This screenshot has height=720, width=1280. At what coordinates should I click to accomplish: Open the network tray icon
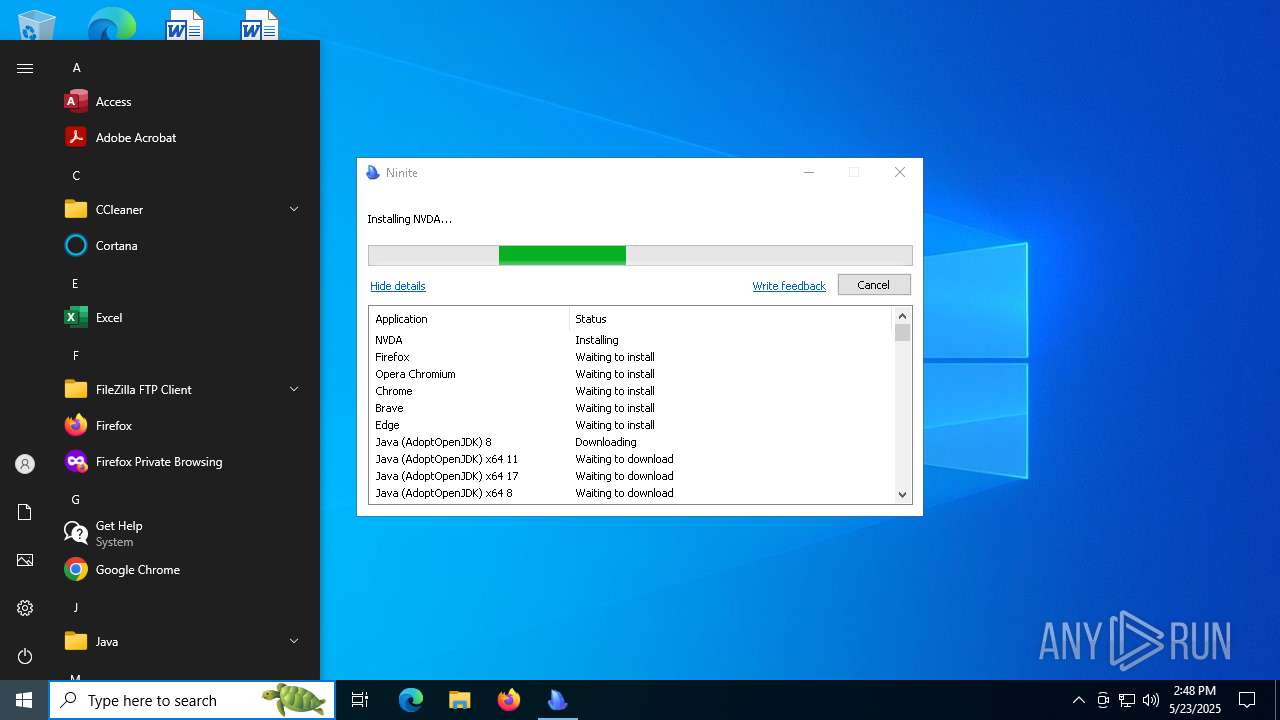click(x=1127, y=700)
